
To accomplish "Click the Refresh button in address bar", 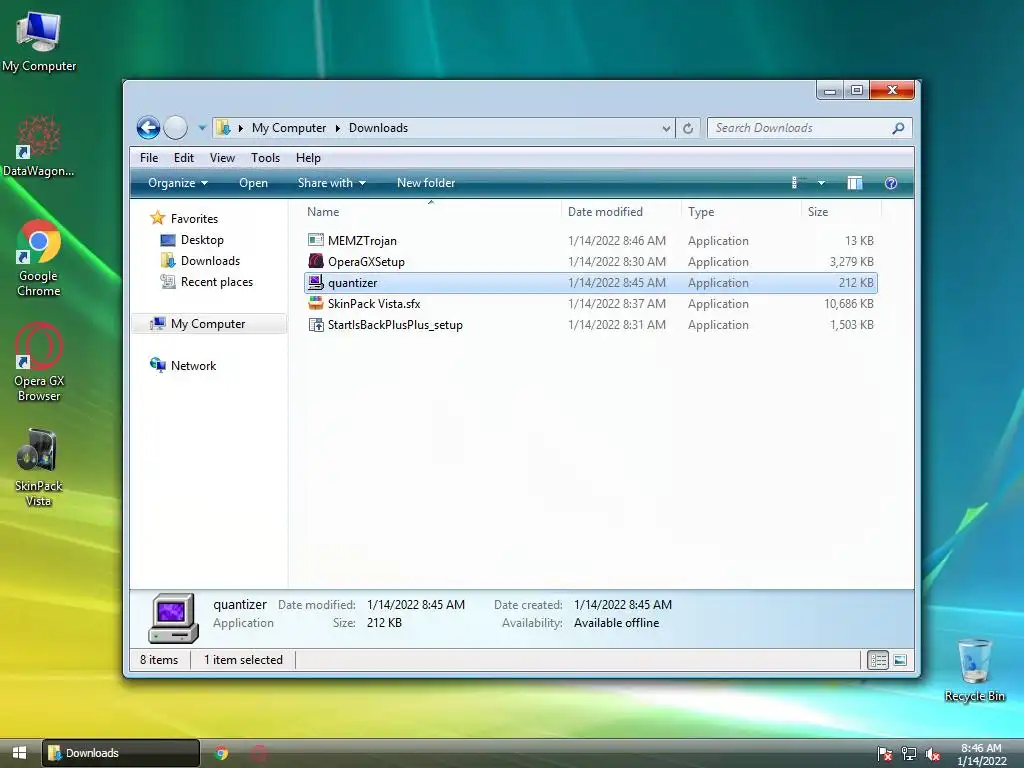I will [x=688, y=129].
